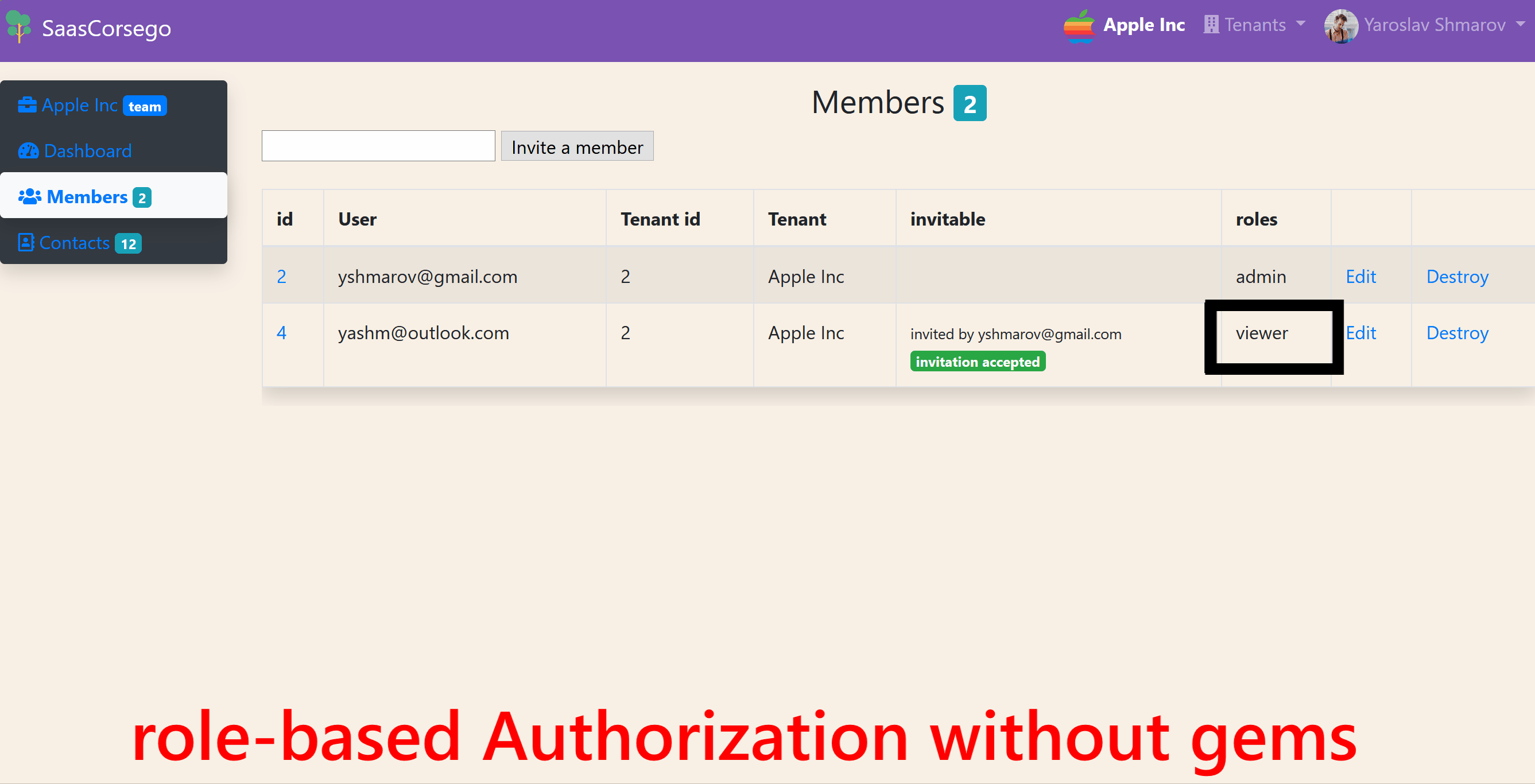This screenshot has height=784, width=1535.
Task: Click the Members heading count badge
Action: coord(970,104)
